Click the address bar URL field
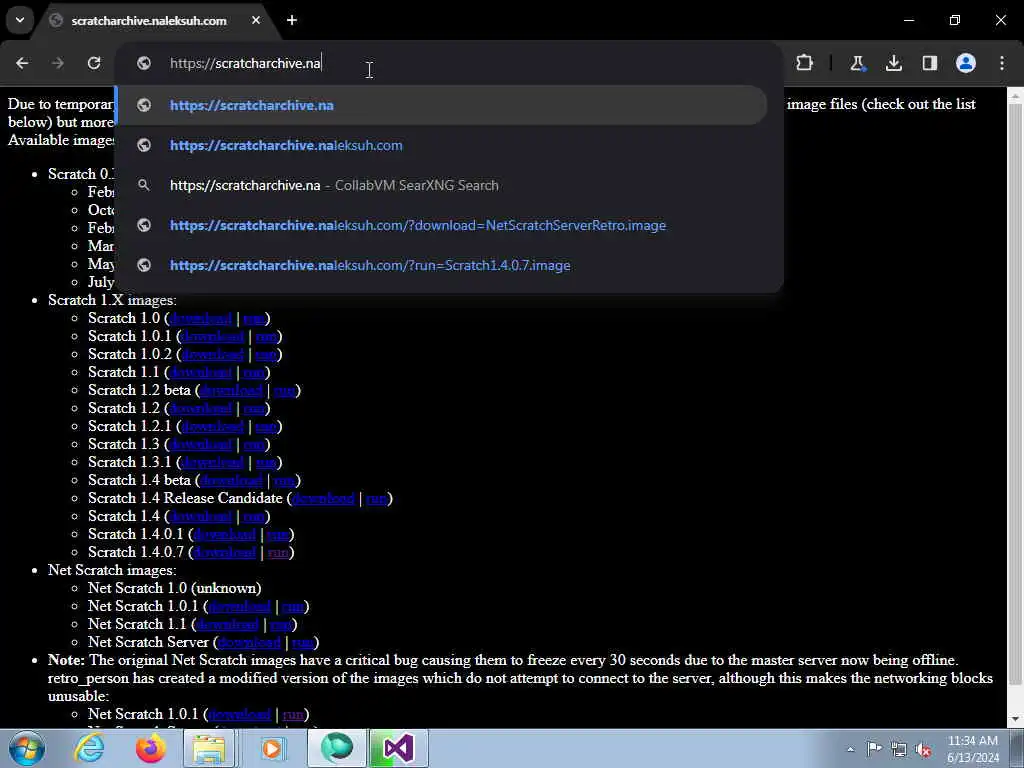1024x768 pixels. point(449,63)
